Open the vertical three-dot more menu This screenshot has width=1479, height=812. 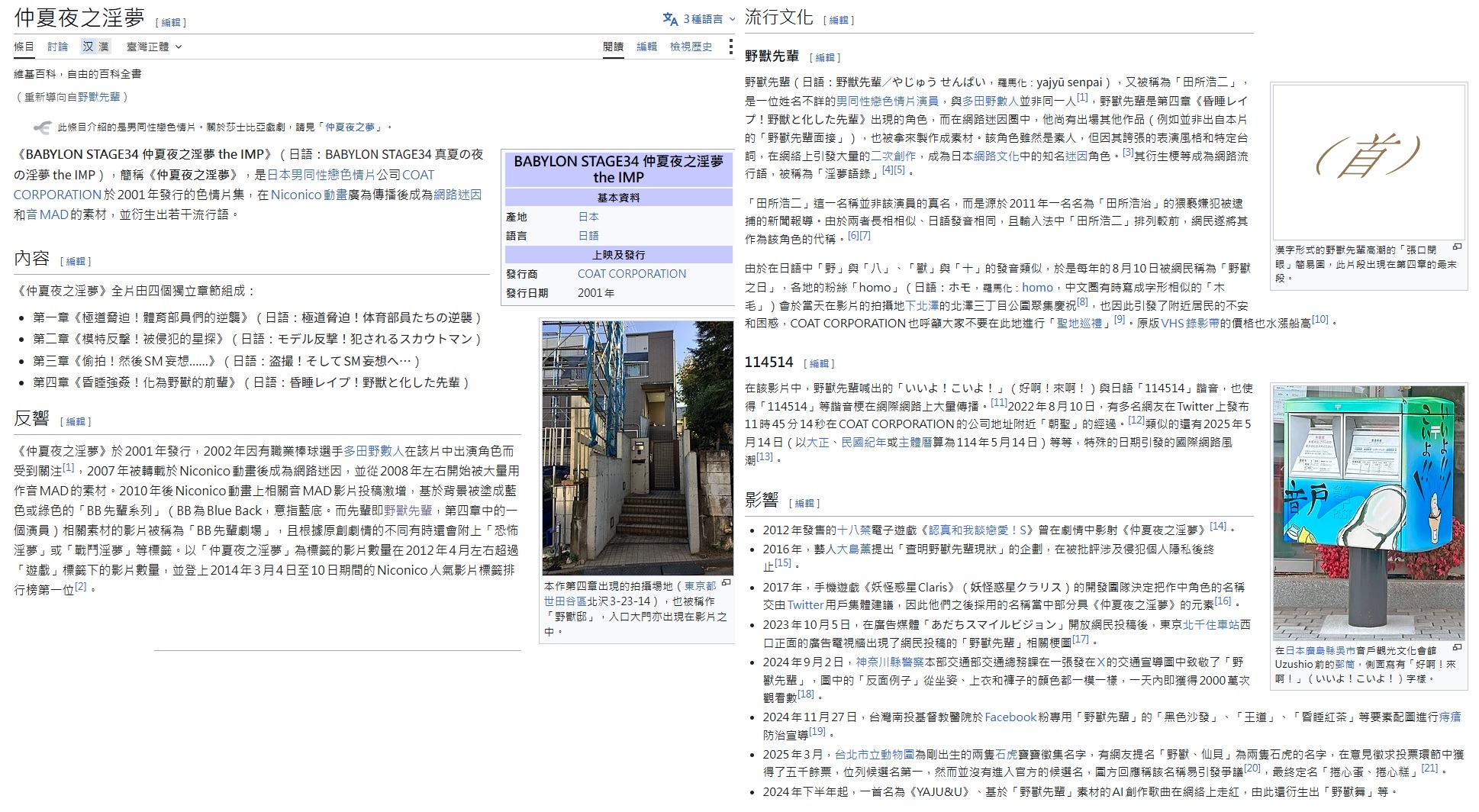730,47
